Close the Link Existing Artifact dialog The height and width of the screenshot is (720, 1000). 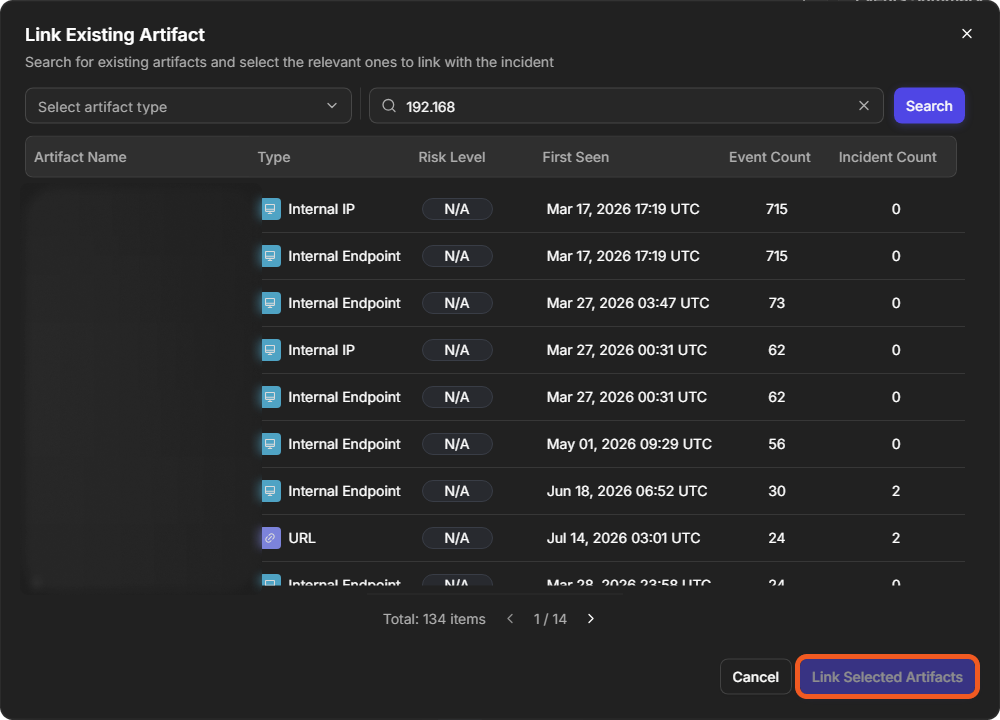click(967, 34)
